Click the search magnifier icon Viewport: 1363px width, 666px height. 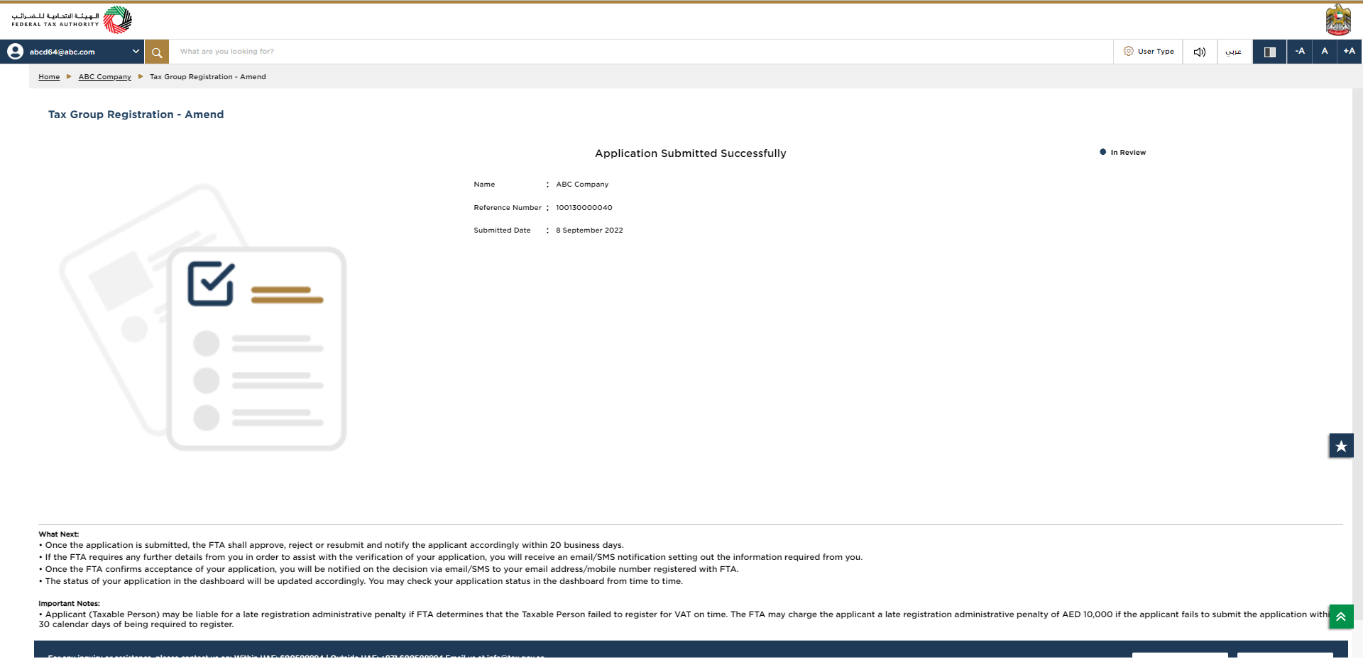coord(157,51)
